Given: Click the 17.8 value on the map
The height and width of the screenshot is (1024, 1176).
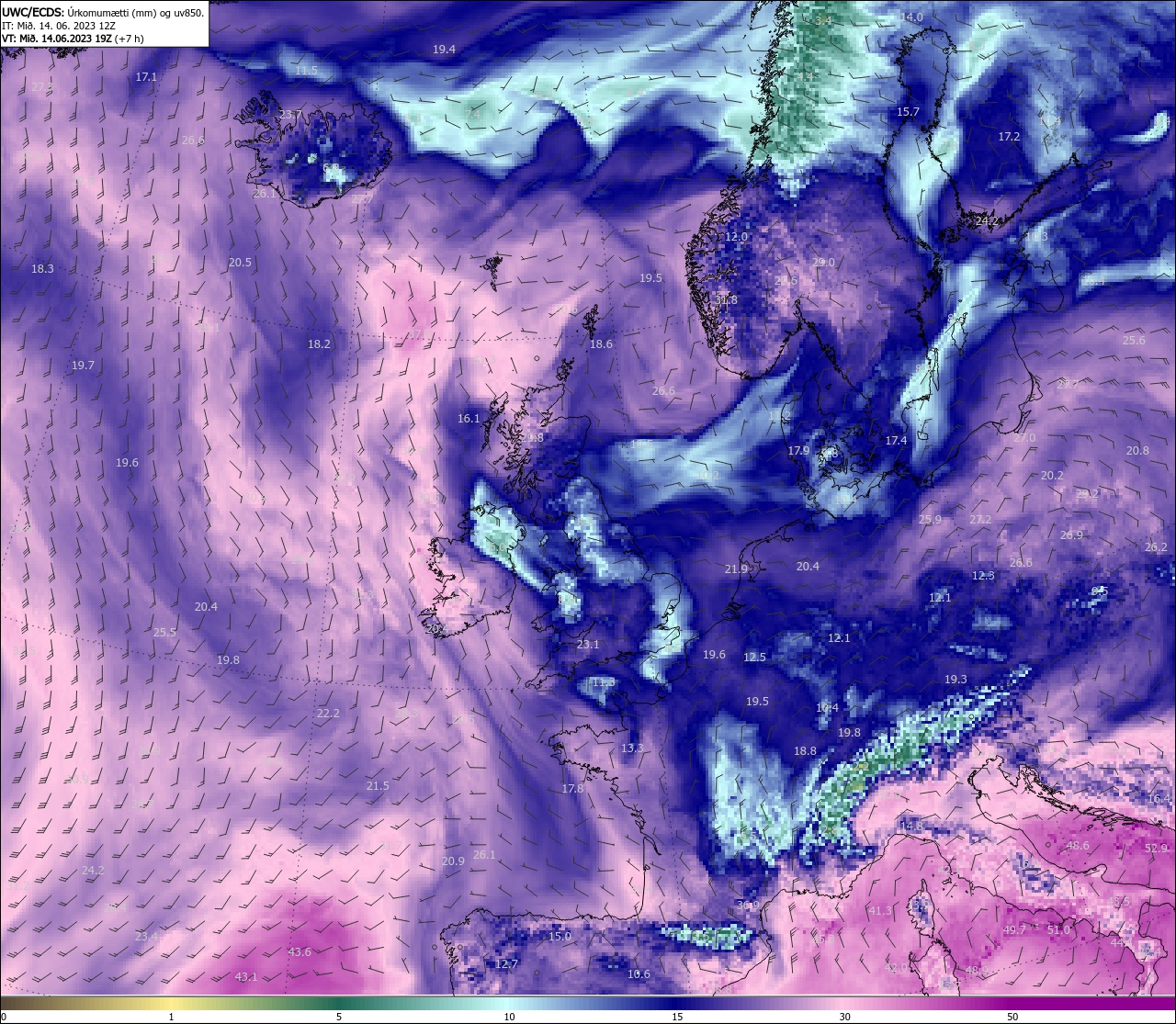Looking at the screenshot, I should pyautogui.click(x=572, y=789).
